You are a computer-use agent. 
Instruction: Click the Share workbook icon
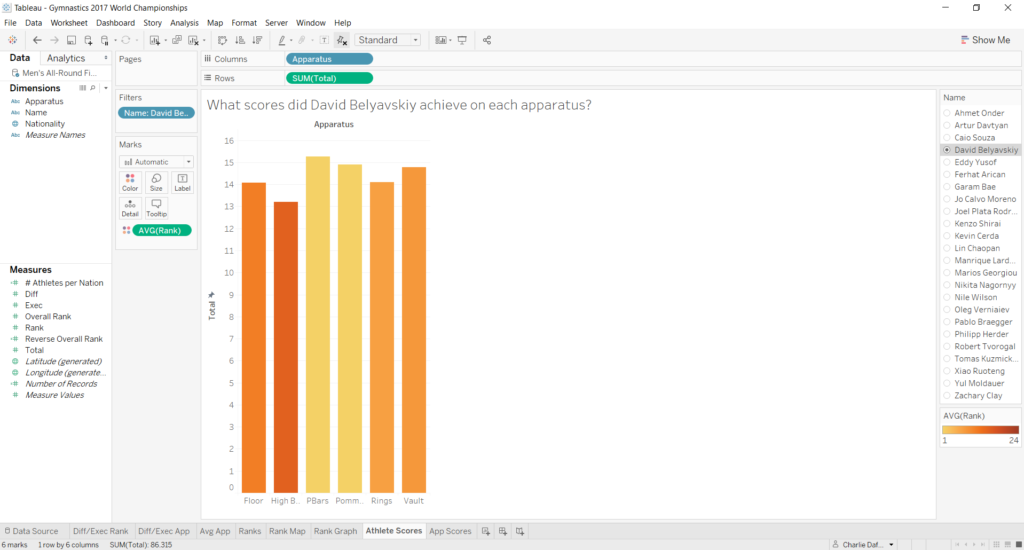(487, 40)
